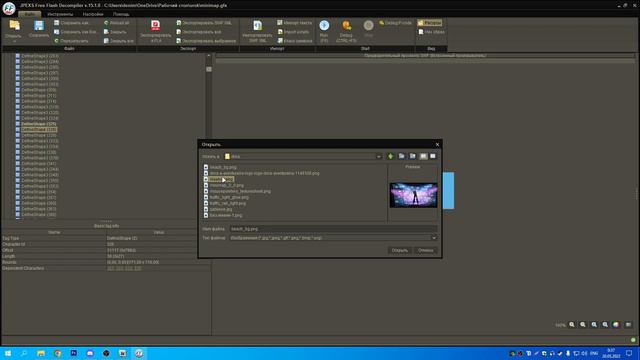Open Google Chrome from the taskbar
Screen dimensions: 640x360
57,353
